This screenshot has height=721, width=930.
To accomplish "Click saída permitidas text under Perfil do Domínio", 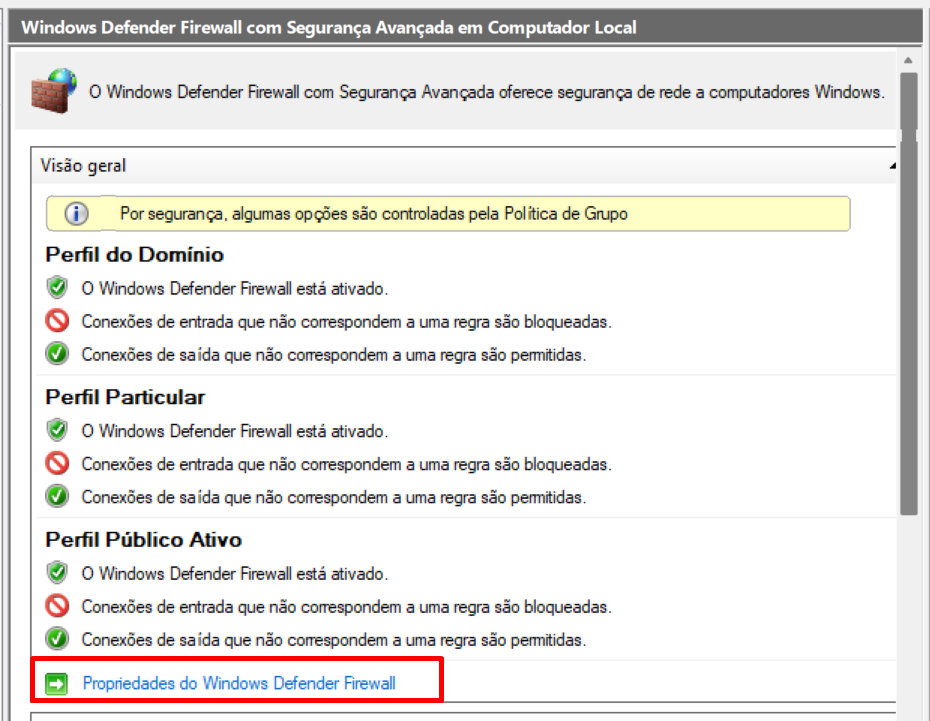I will pyautogui.click(x=334, y=355).
